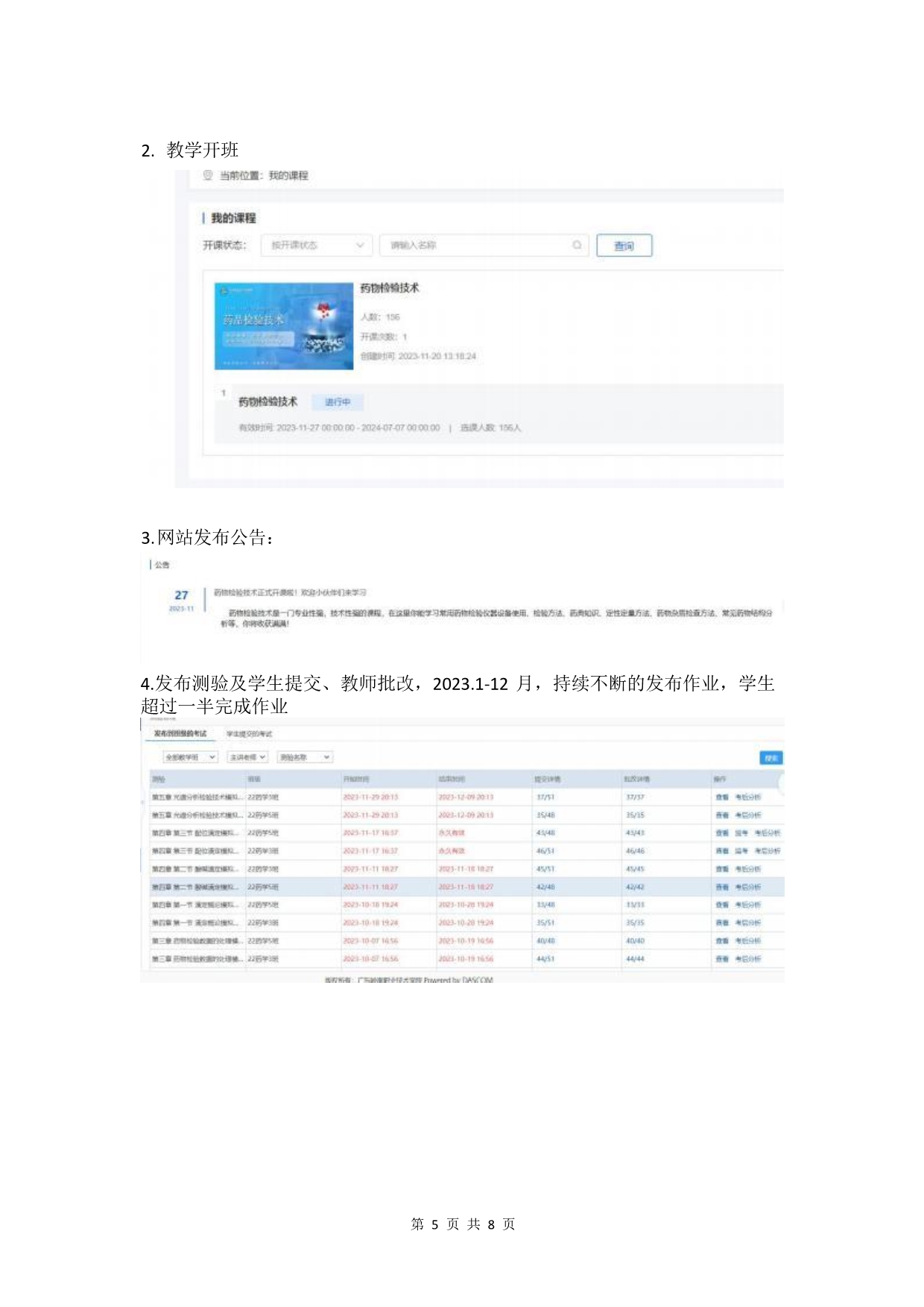Screen dimensions: 924x1307
Task: Select the 发布到班级的考试 tab
Action: tap(180, 734)
